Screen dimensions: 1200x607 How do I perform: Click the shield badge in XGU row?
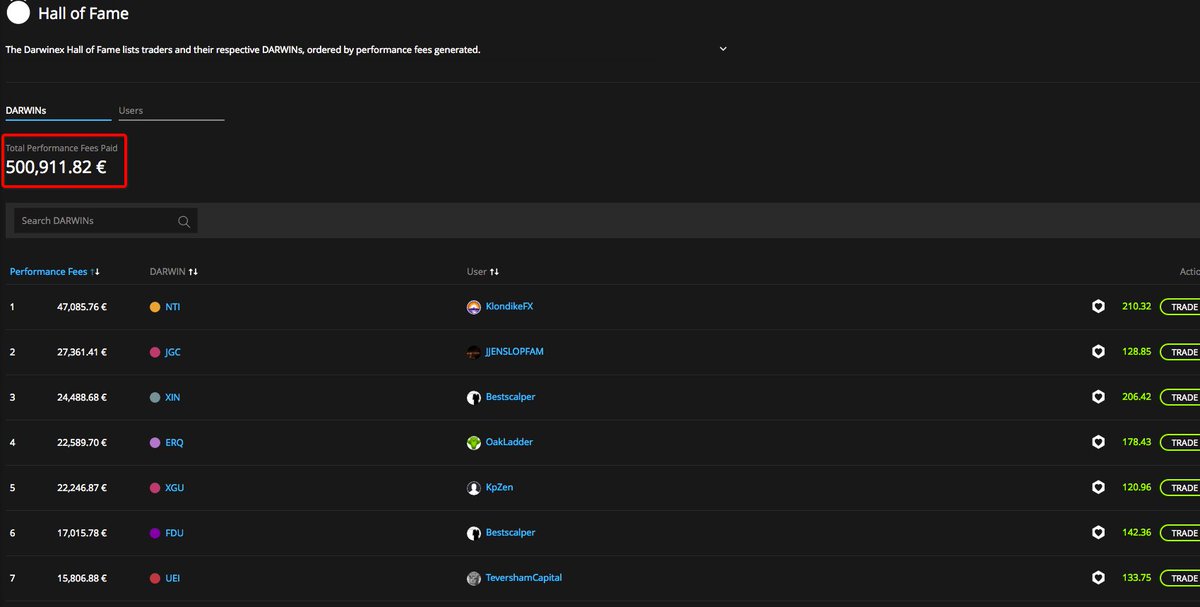(x=1098, y=488)
